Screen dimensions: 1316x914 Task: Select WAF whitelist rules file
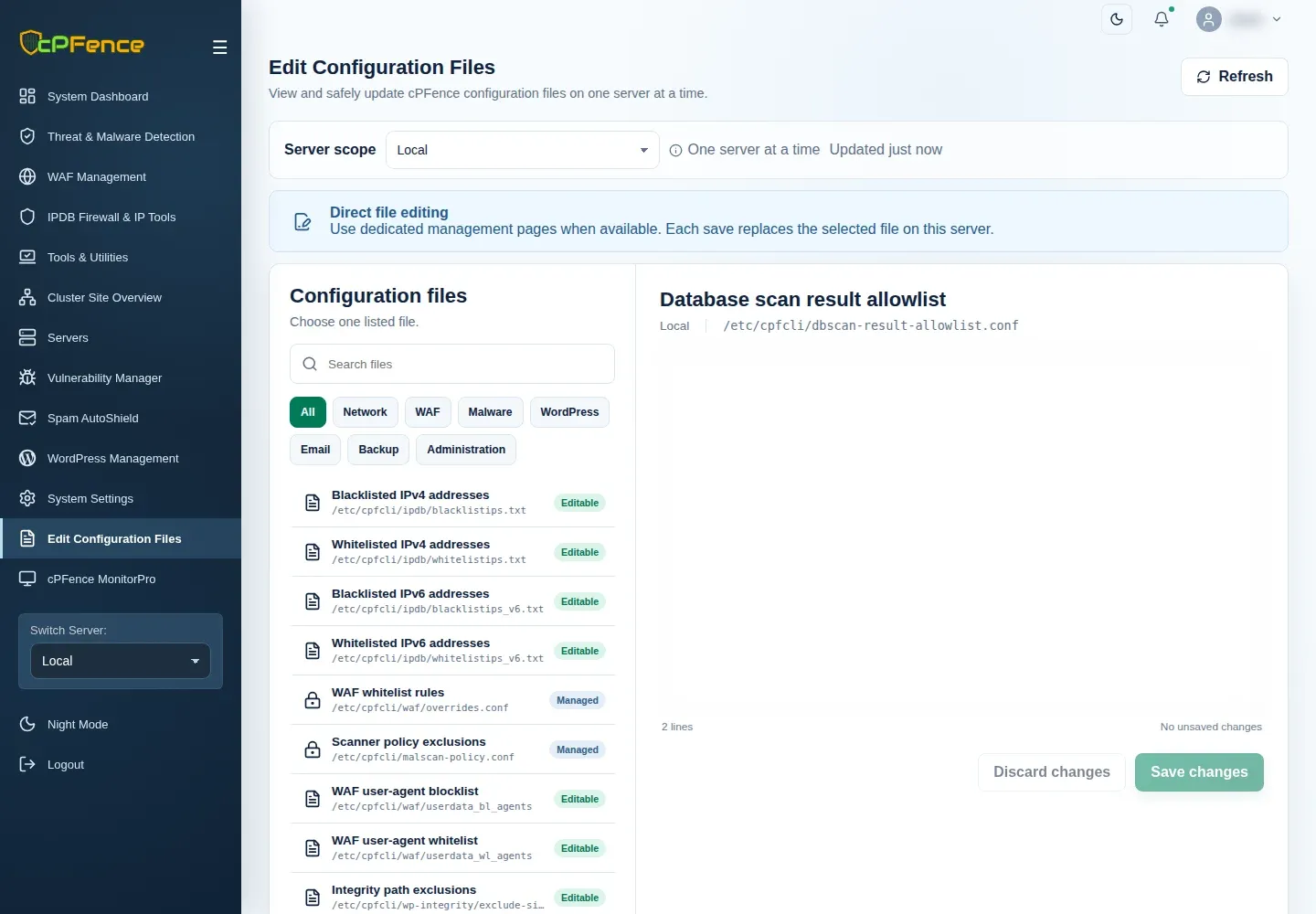pos(452,700)
